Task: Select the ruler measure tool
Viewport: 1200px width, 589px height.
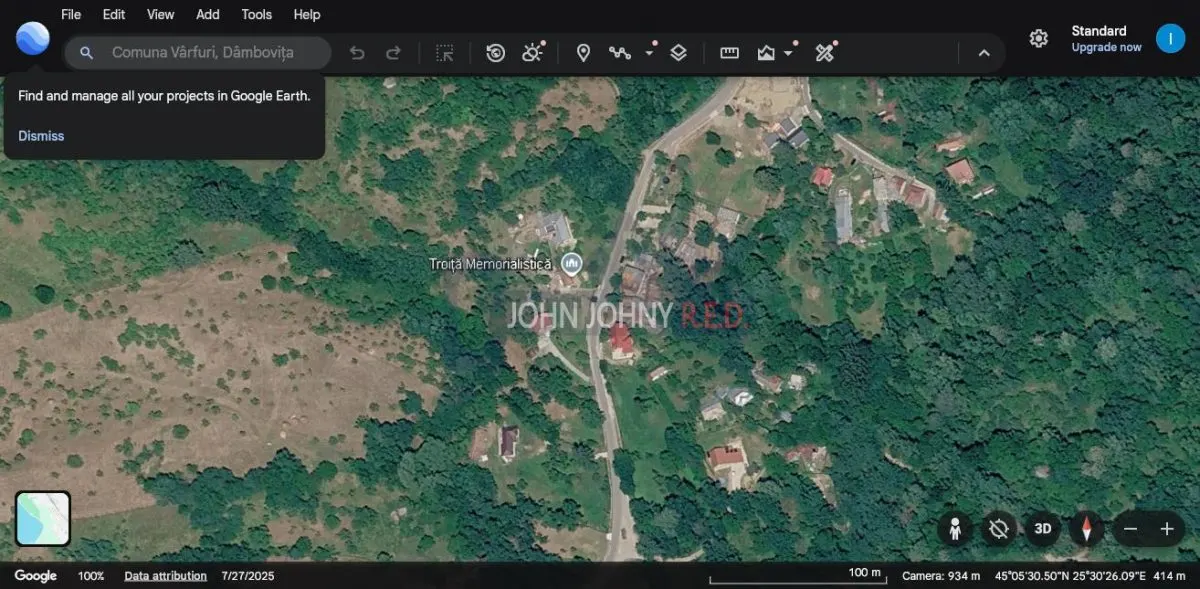Action: click(x=729, y=53)
